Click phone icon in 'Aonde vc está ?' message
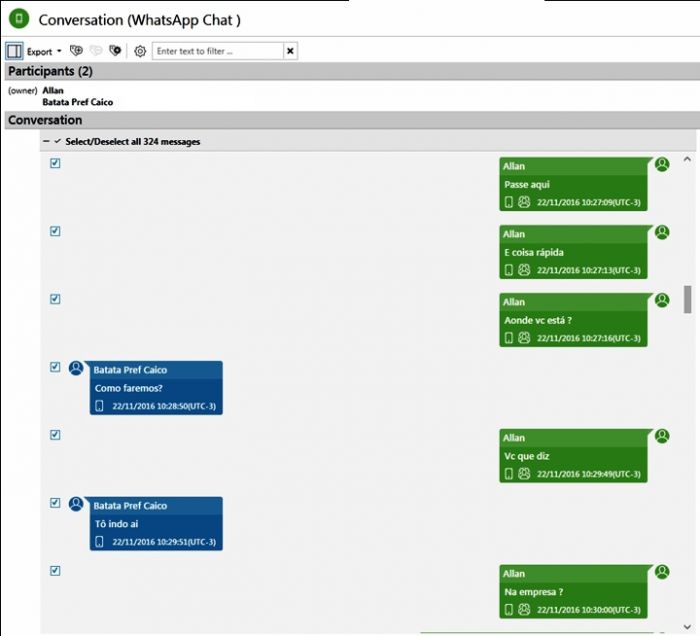This screenshot has height=636, width=700. pyautogui.click(x=508, y=338)
